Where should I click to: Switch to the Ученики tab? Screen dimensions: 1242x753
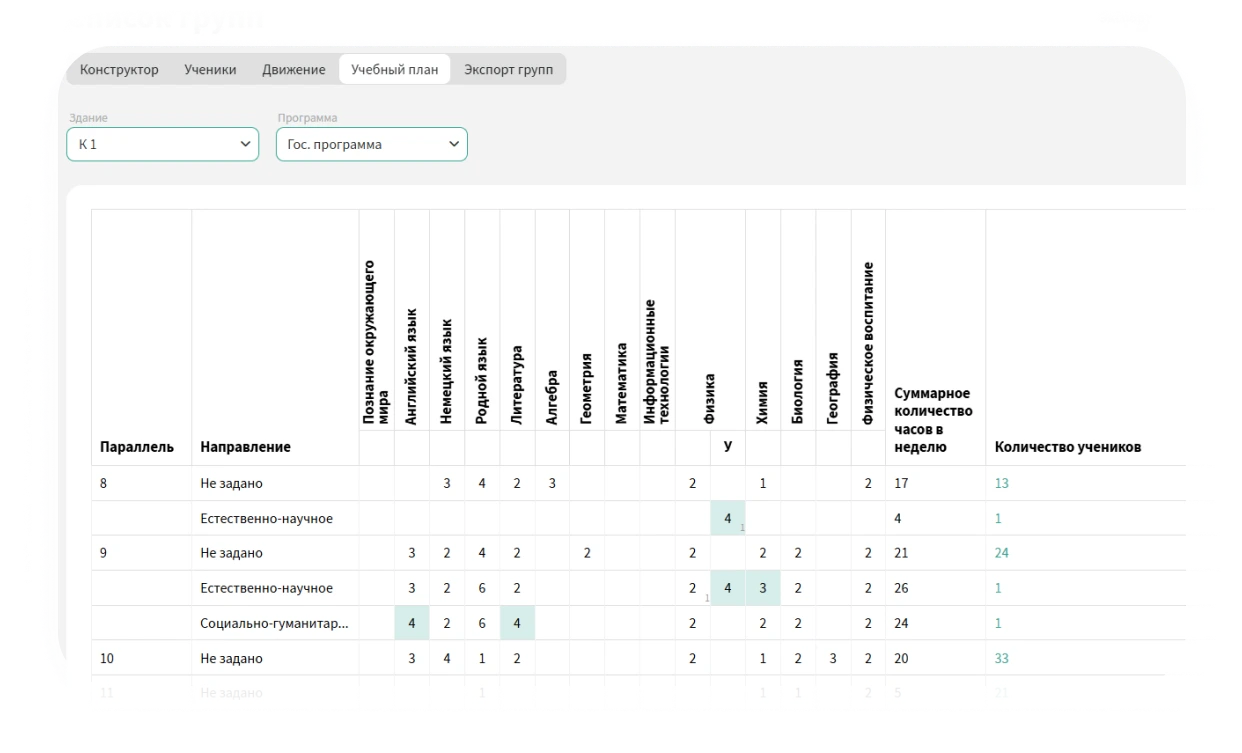[x=210, y=70]
